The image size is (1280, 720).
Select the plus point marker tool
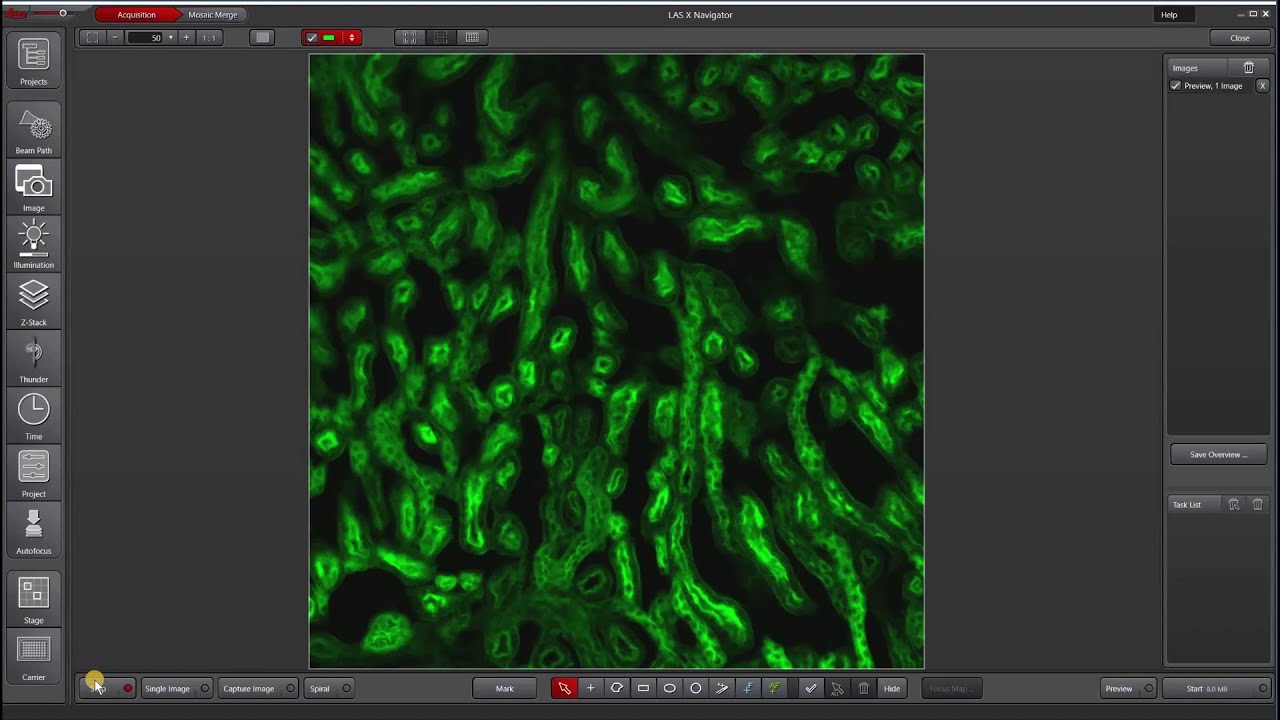[x=590, y=688]
